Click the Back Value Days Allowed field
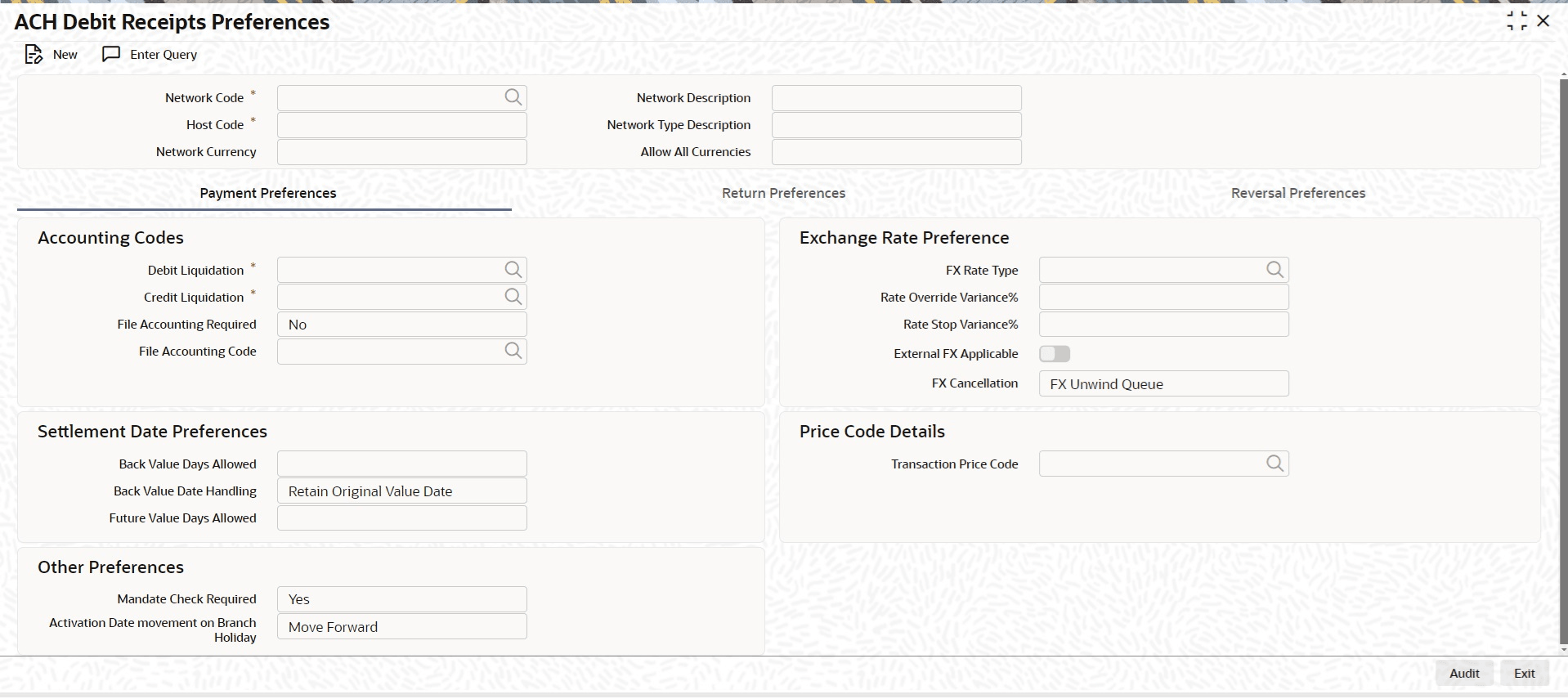Image resolution: width=1568 pixels, height=699 pixels. point(401,464)
